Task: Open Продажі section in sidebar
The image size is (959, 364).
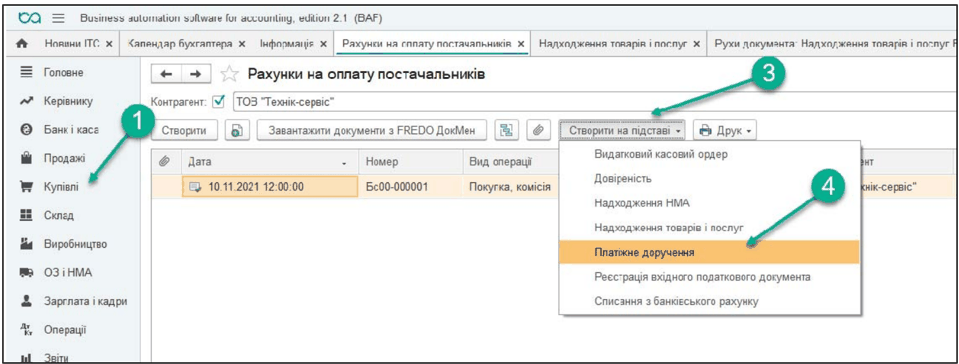Action: pos(64,158)
